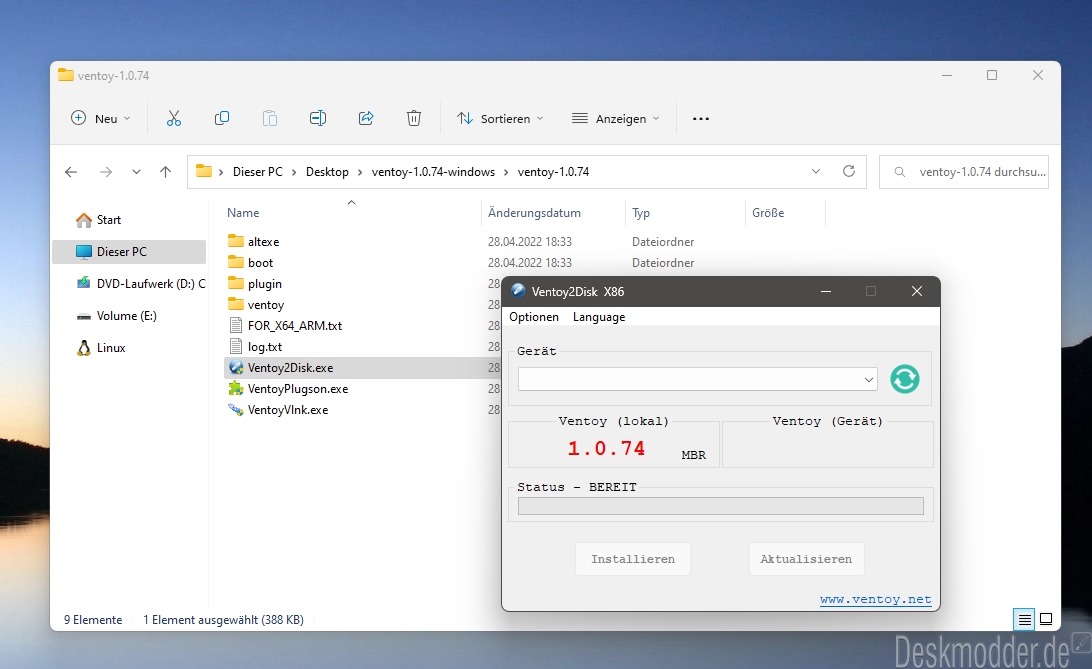Select FOR_X64_ARM.txt document icon
This screenshot has width=1092, height=669.
[x=236, y=325]
